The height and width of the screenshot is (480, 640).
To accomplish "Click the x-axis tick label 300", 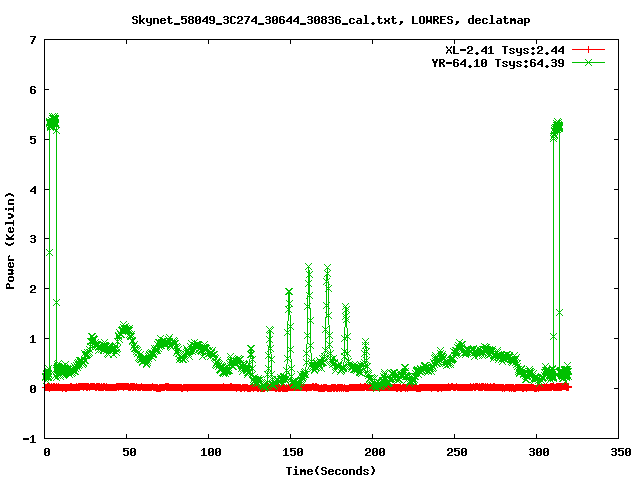I will [x=539, y=452].
